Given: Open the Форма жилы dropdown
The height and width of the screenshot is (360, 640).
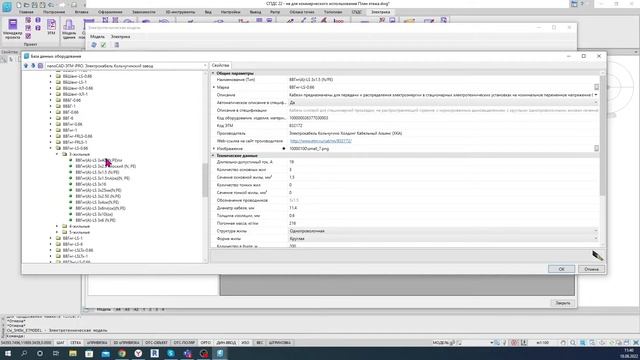Looking at the screenshot, I should (596, 238).
